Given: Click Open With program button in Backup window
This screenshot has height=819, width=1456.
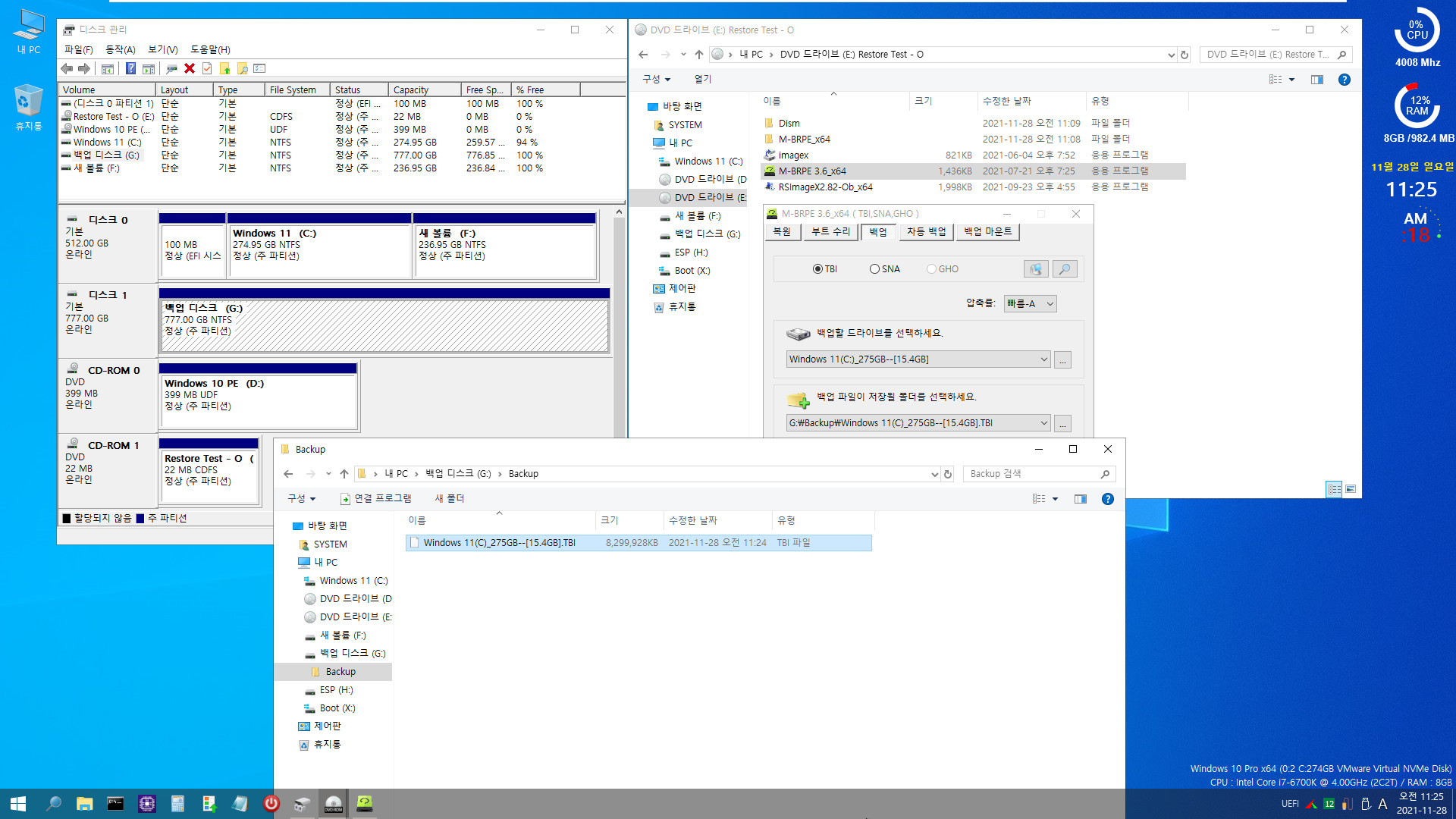Looking at the screenshot, I should [x=375, y=499].
